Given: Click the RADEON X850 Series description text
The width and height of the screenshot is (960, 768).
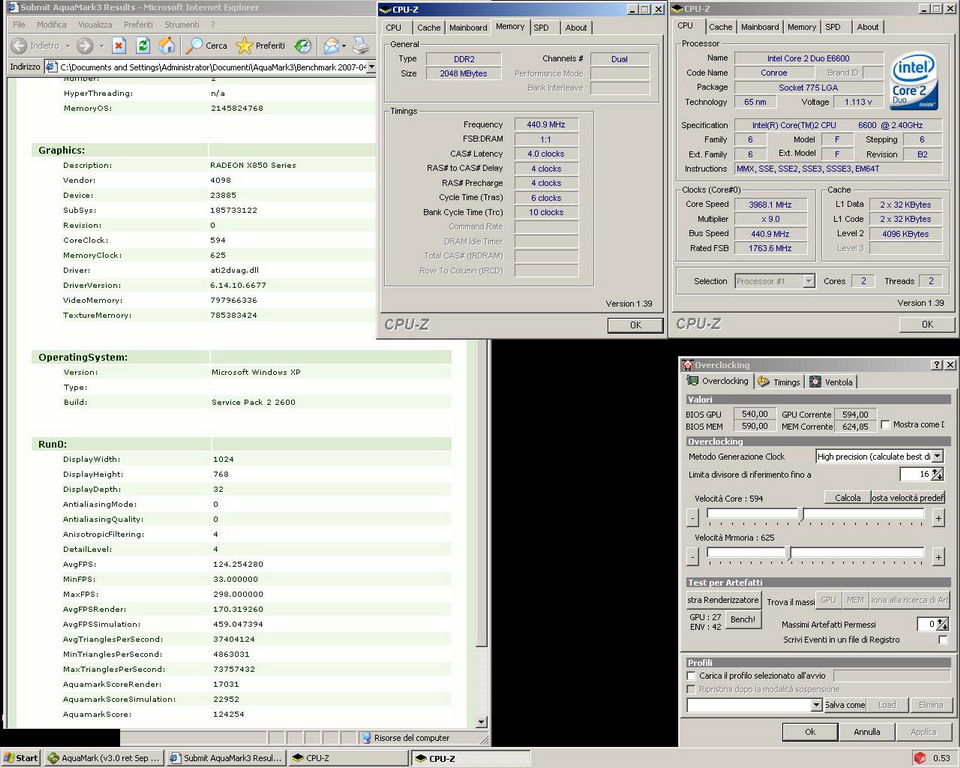Looking at the screenshot, I should 253,165.
